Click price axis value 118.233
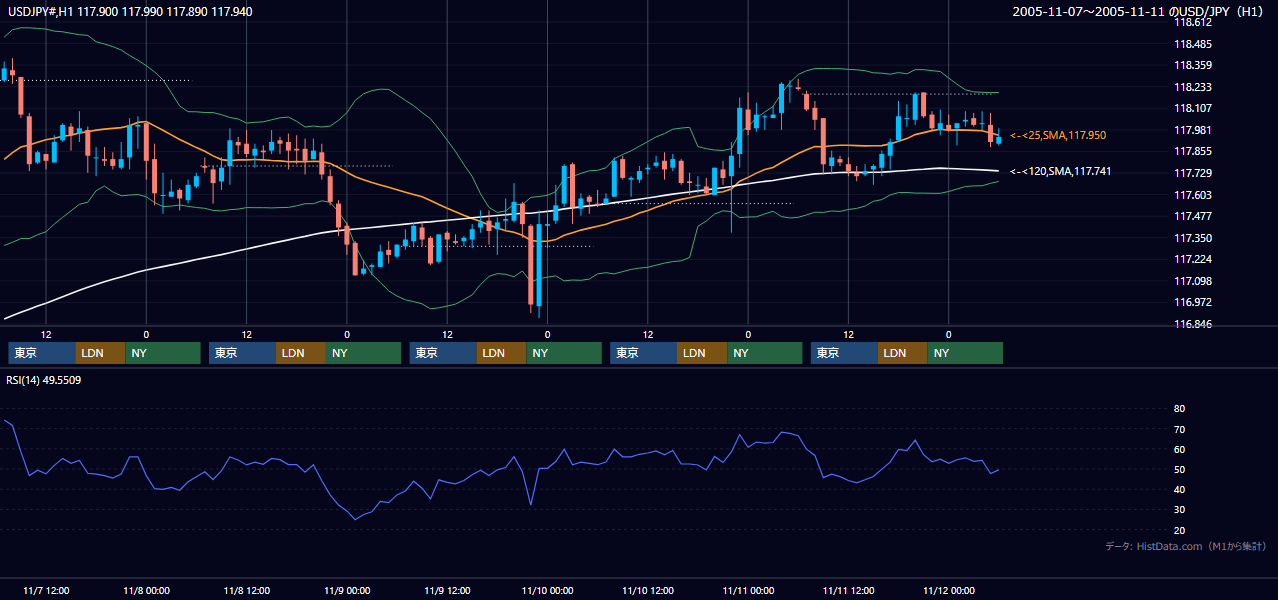The height and width of the screenshot is (600, 1278). click(x=1192, y=87)
